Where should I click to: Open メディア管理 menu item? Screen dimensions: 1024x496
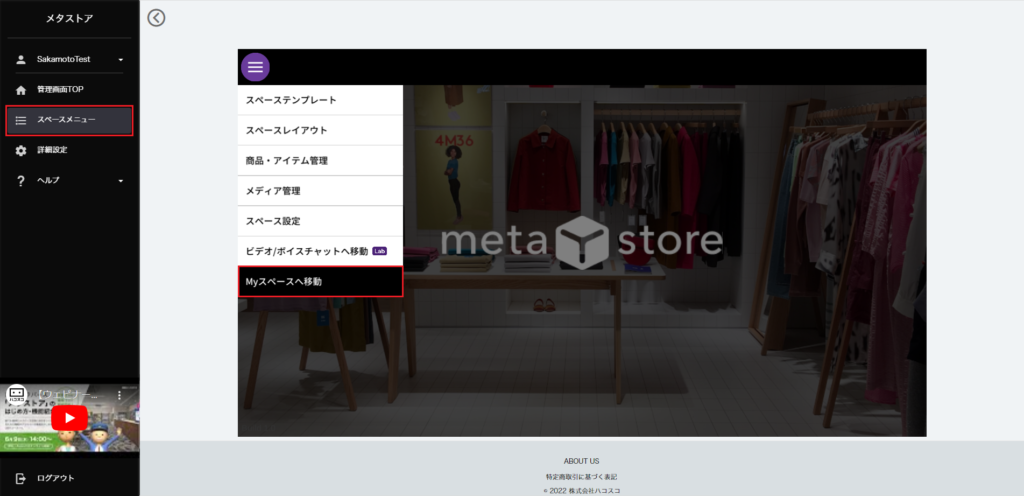[x=320, y=191]
